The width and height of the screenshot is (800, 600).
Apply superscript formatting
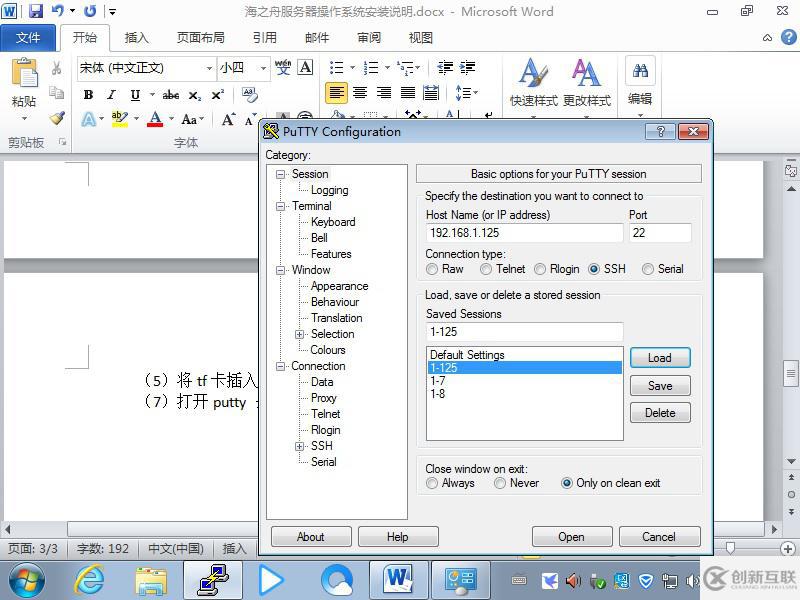point(217,95)
